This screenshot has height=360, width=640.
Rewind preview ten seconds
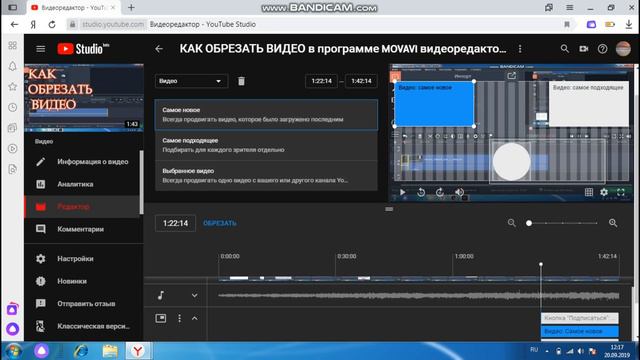421,192
